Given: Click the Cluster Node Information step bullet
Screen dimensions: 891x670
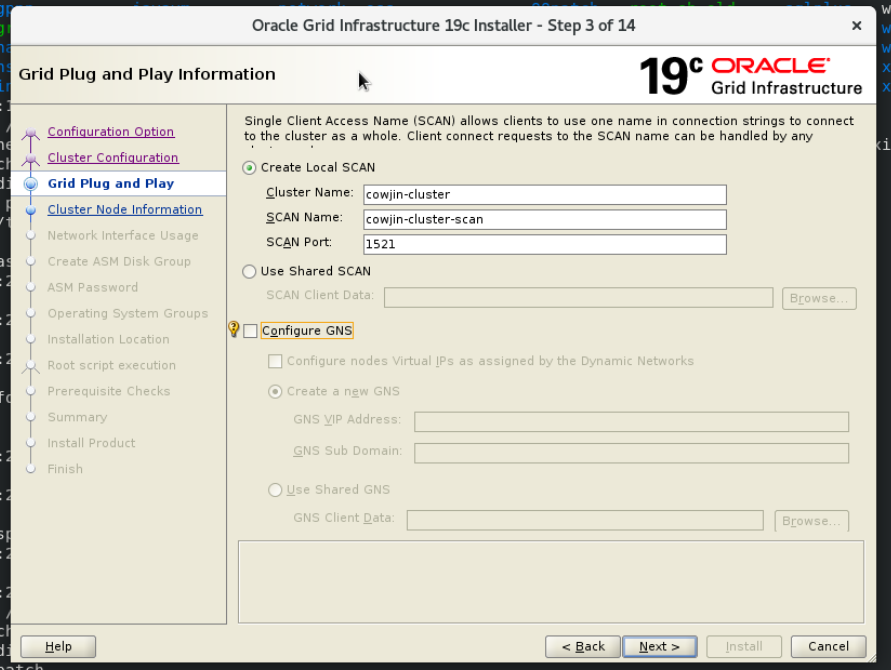Looking at the screenshot, I should click(x=31, y=210).
